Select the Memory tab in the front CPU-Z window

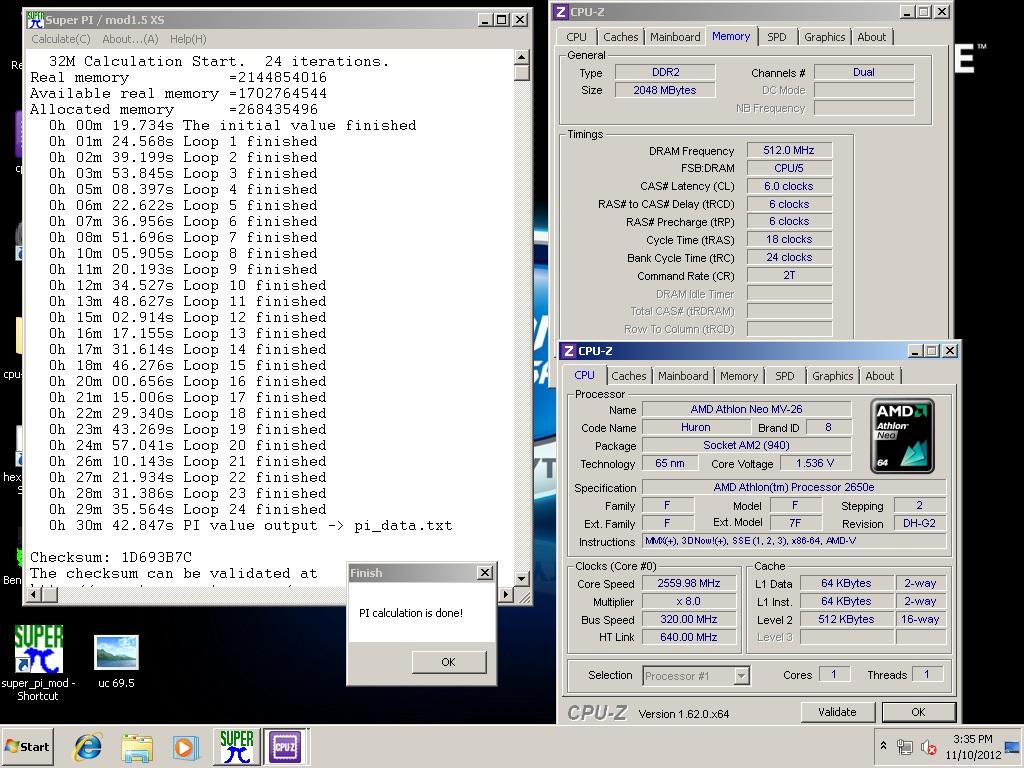[x=739, y=376]
